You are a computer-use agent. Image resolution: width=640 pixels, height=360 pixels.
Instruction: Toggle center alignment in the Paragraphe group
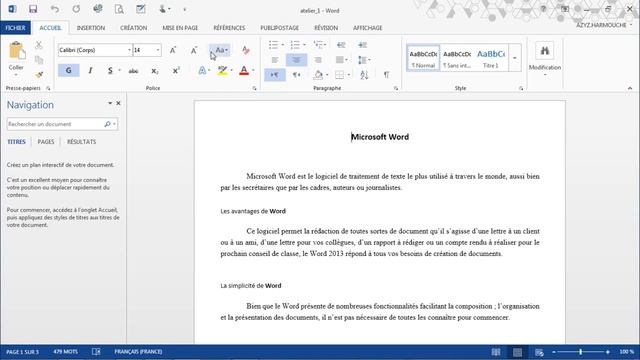tap(296, 60)
